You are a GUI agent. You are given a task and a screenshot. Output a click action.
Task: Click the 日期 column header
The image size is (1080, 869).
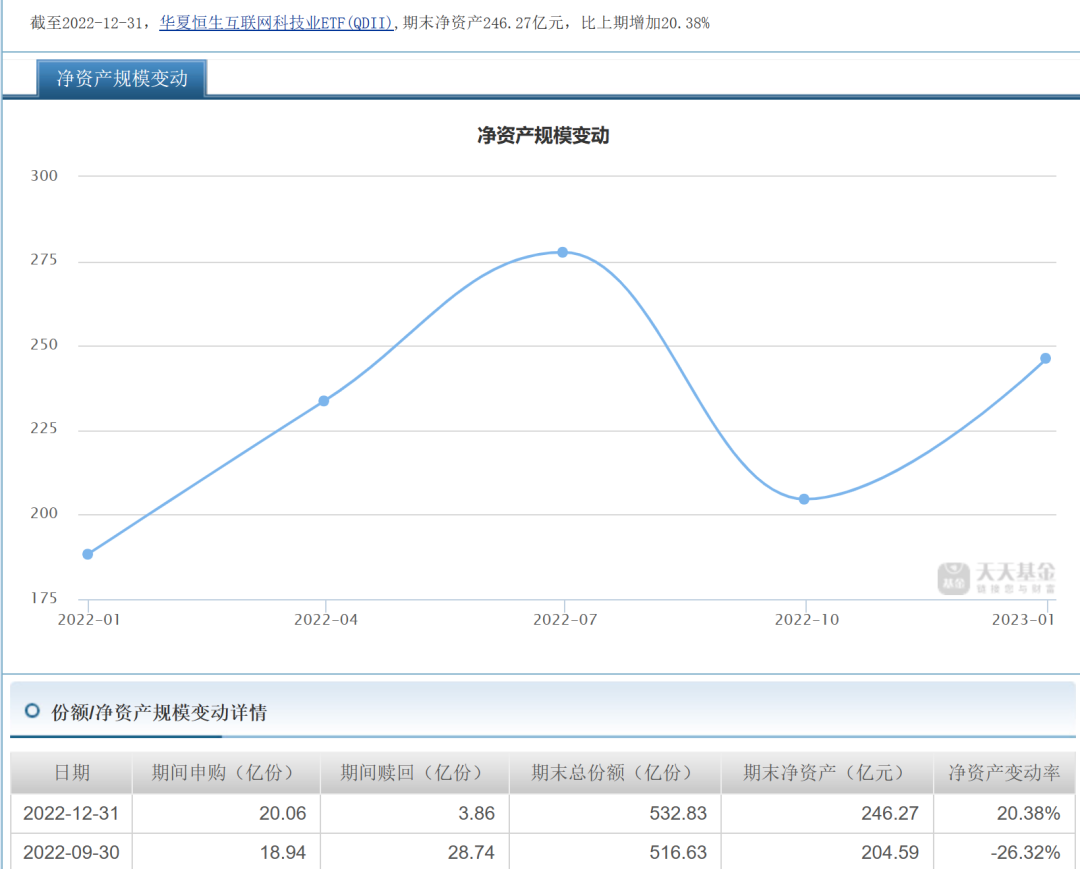click(x=72, y=772)
